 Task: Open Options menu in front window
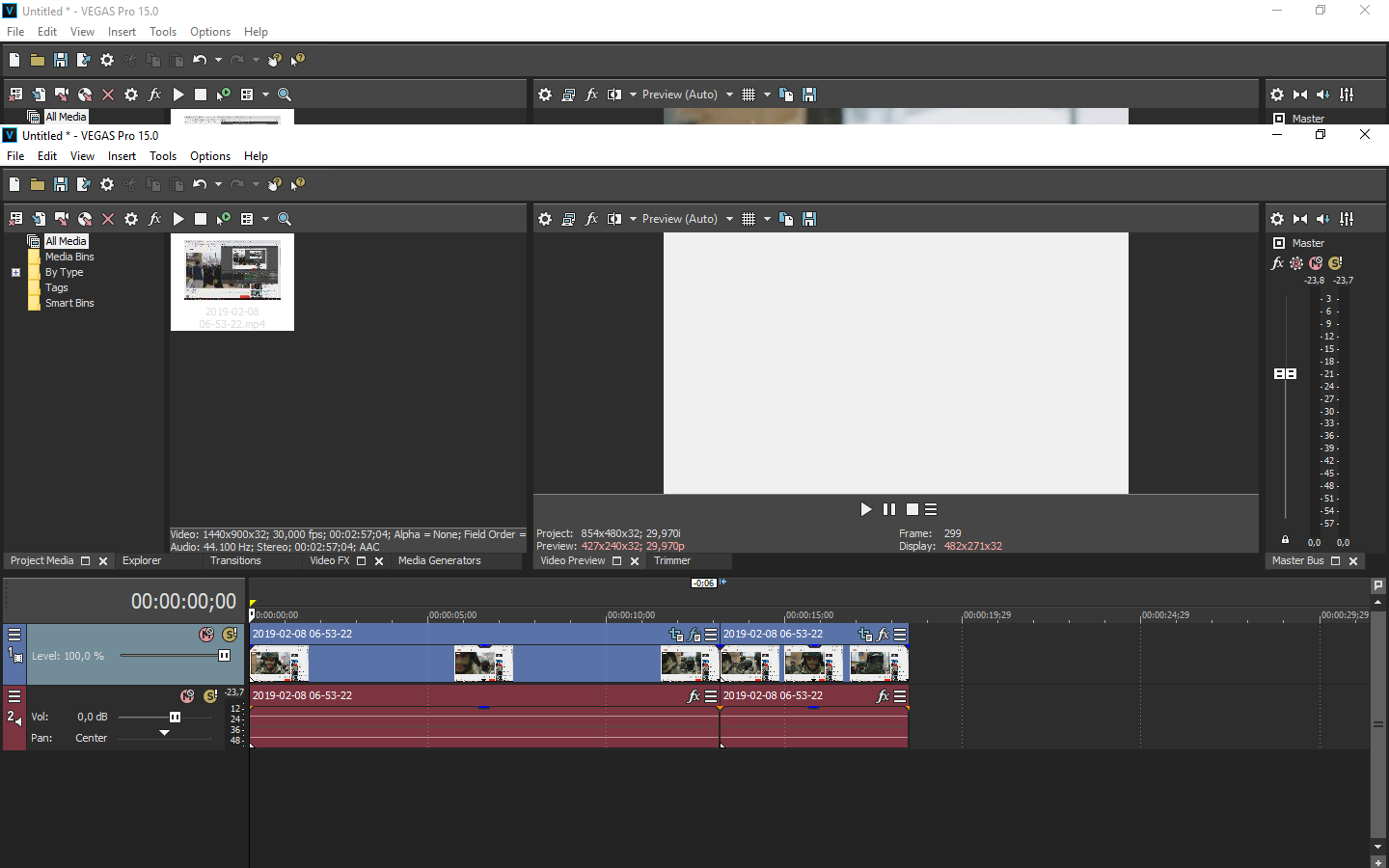pyautogui.click(x=210, y=156)
